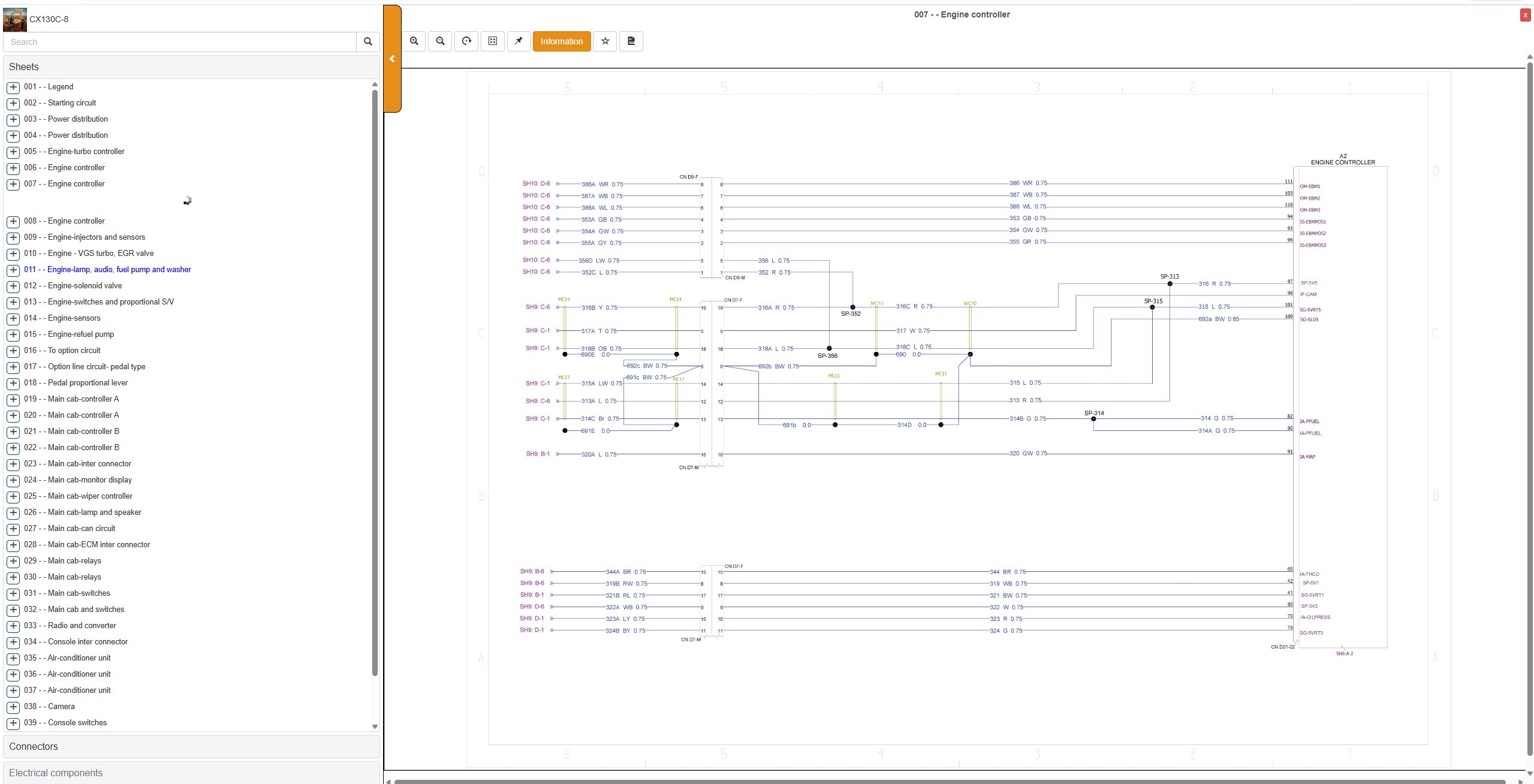Close the Engine controller diagram with red X

pyautogui.click(x=1525, y=15)
